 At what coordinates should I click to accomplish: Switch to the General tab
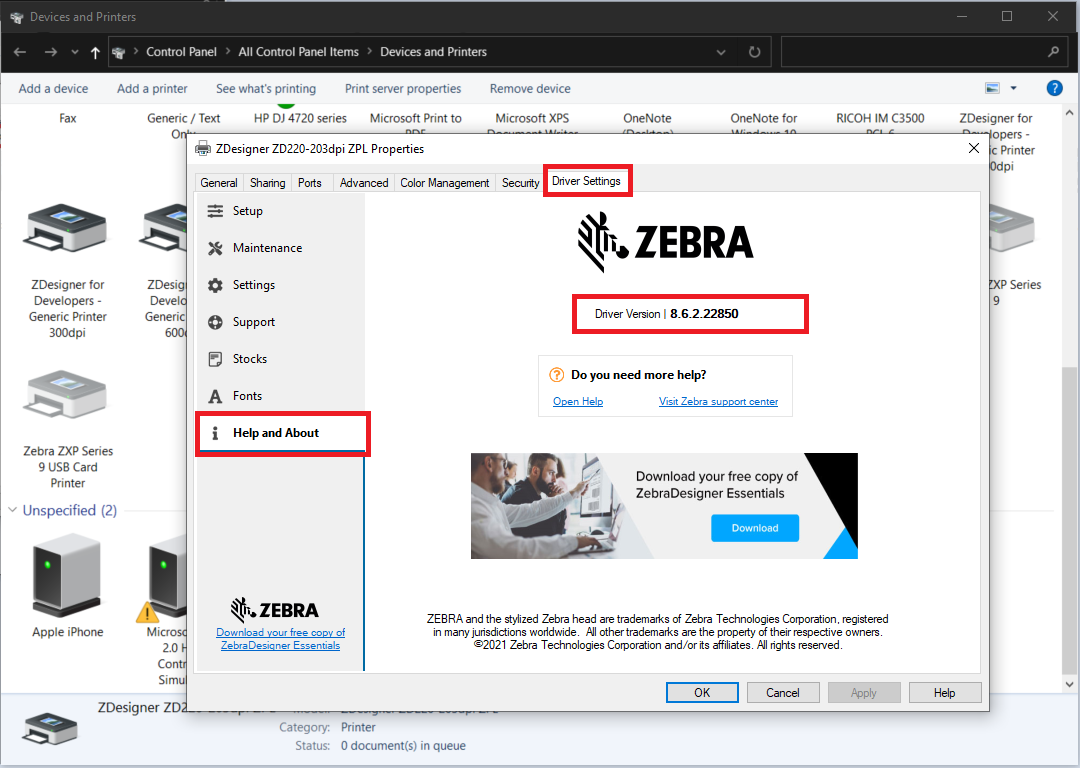218,182
